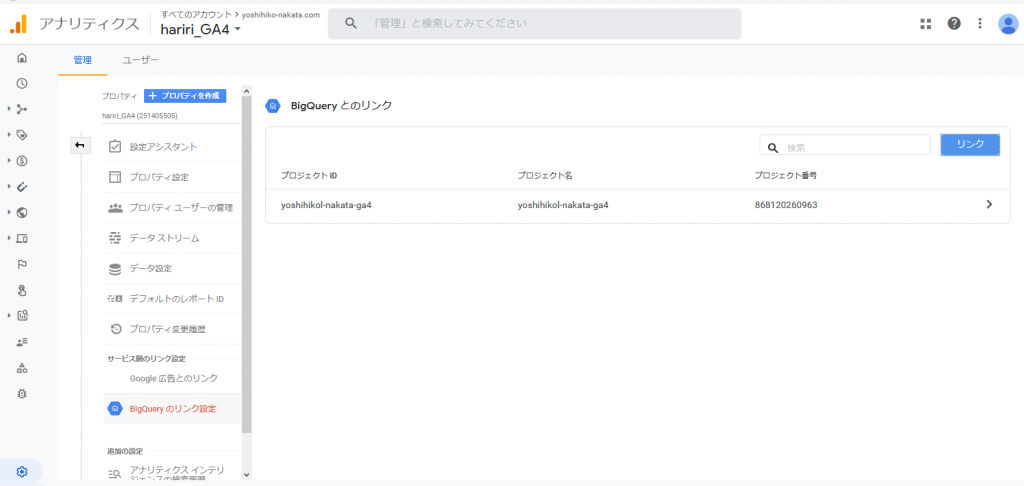Open Google 広告とのリンク item
Viewport: 1024px width, 486px height.
(x=172, y=378)
